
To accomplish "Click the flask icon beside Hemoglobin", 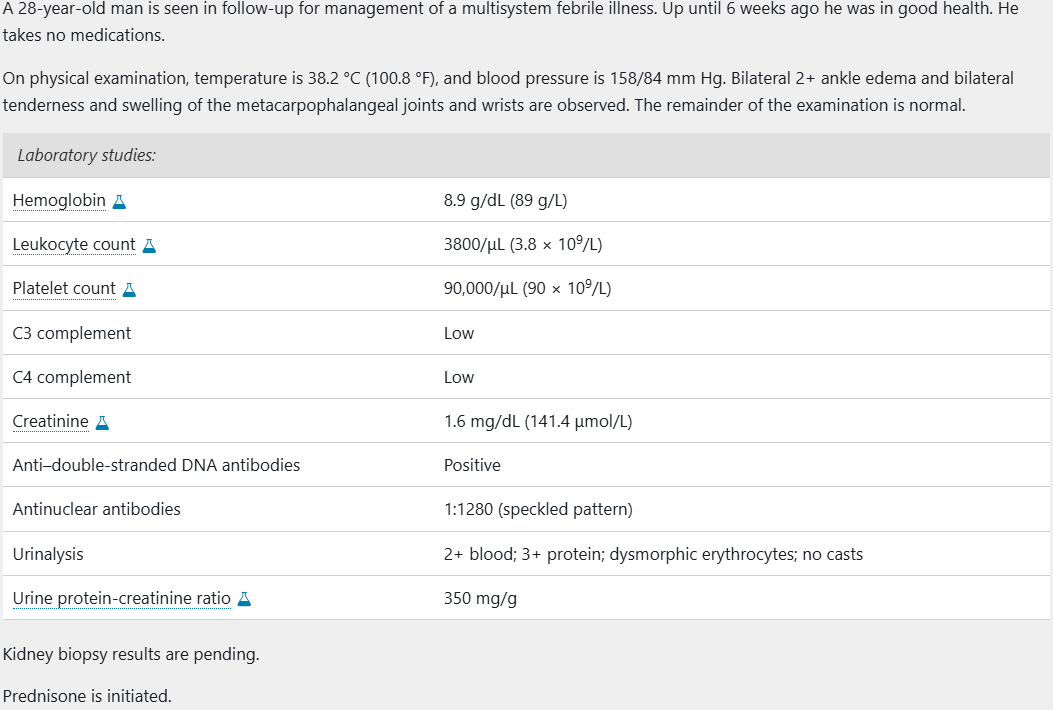I will point(119,202).
